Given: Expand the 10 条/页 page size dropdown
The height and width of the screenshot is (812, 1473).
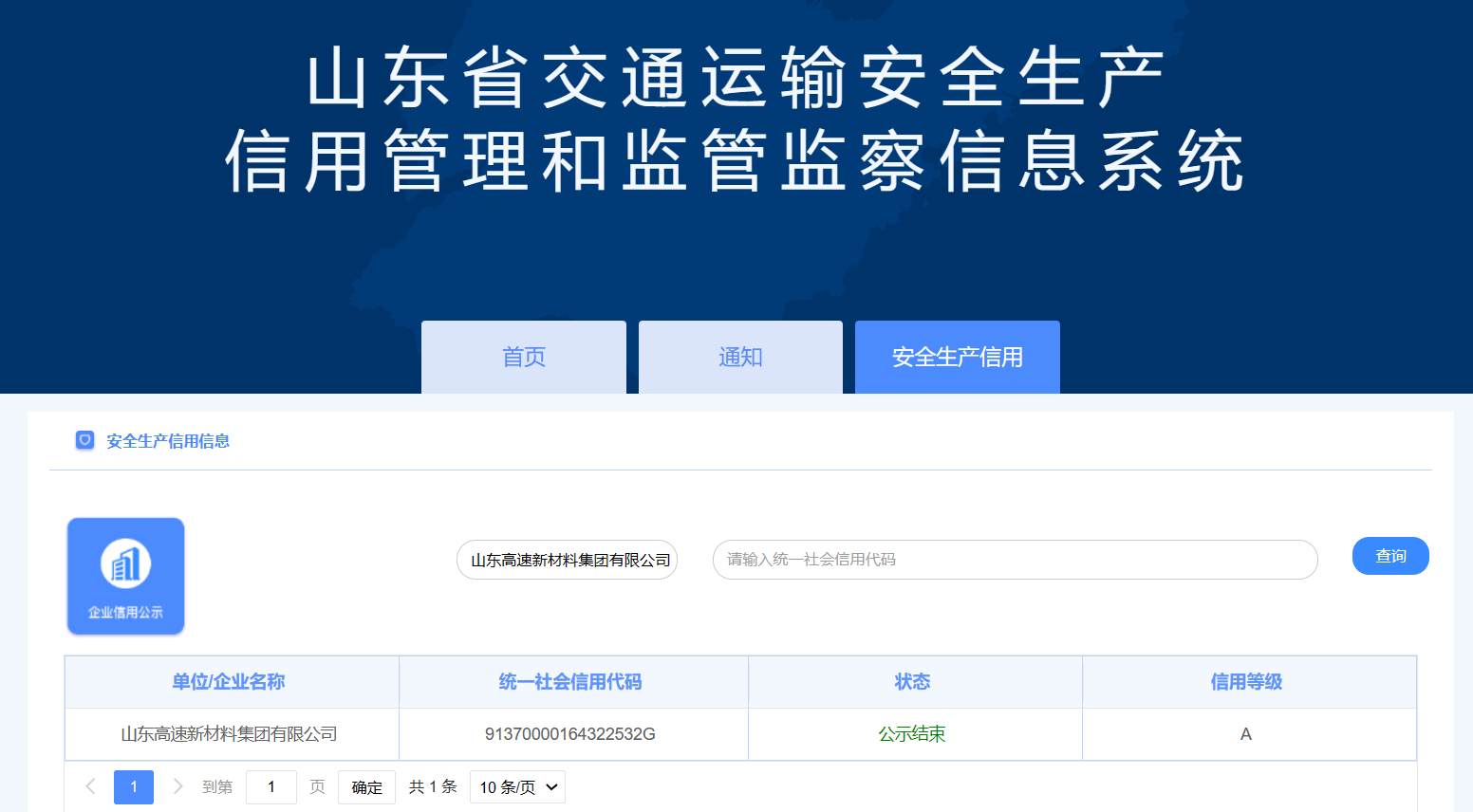Looking at the screenshot, I should pyautogui.click(x=517, y=787).
